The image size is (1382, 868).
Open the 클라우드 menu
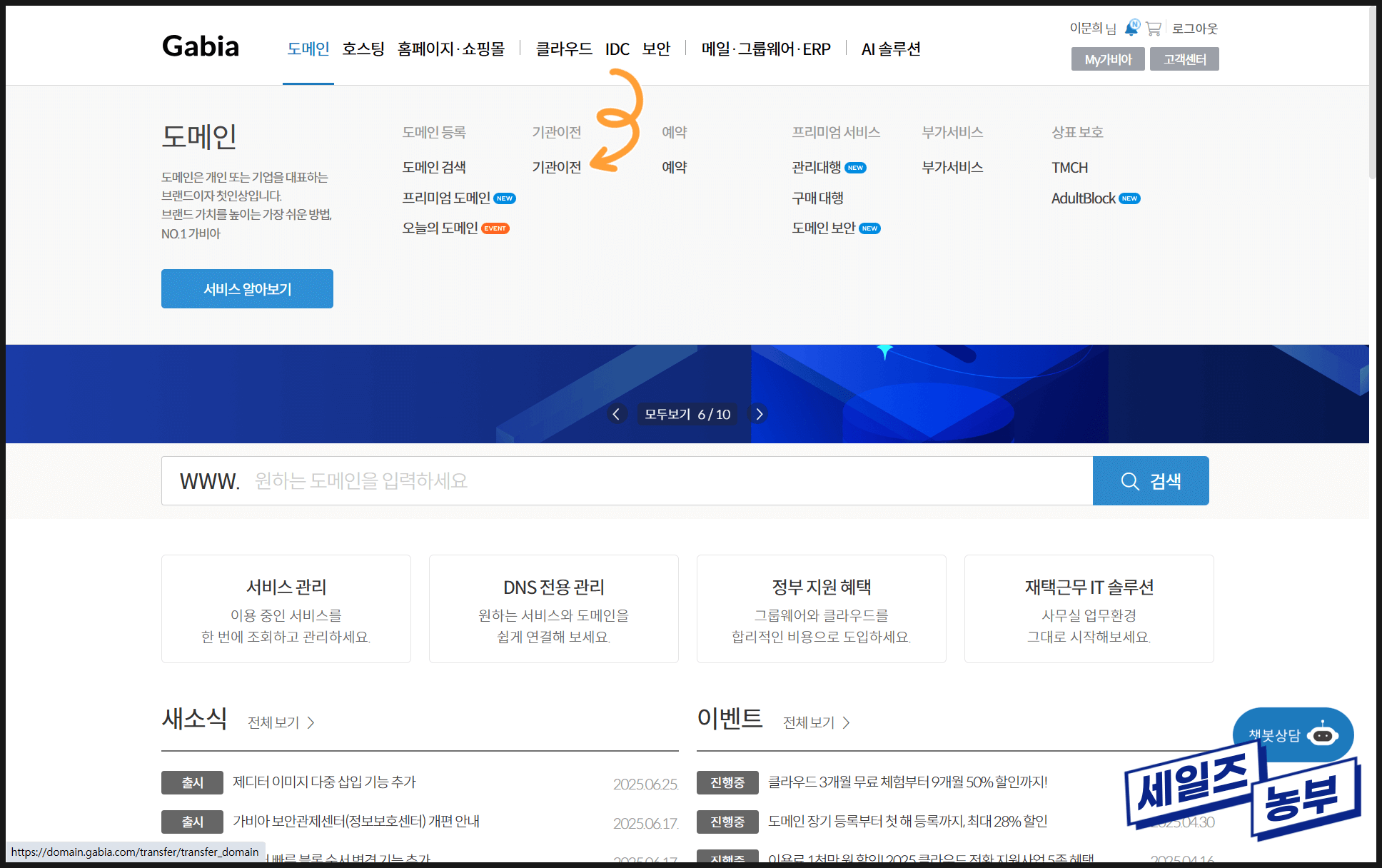564,49
